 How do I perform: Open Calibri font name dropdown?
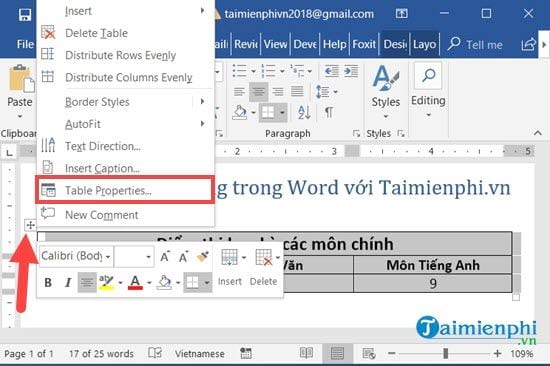[x=76, y=256]
